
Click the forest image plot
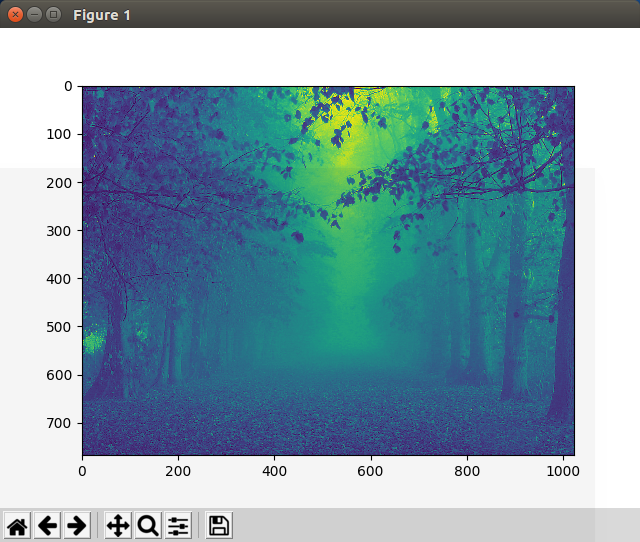329,271
